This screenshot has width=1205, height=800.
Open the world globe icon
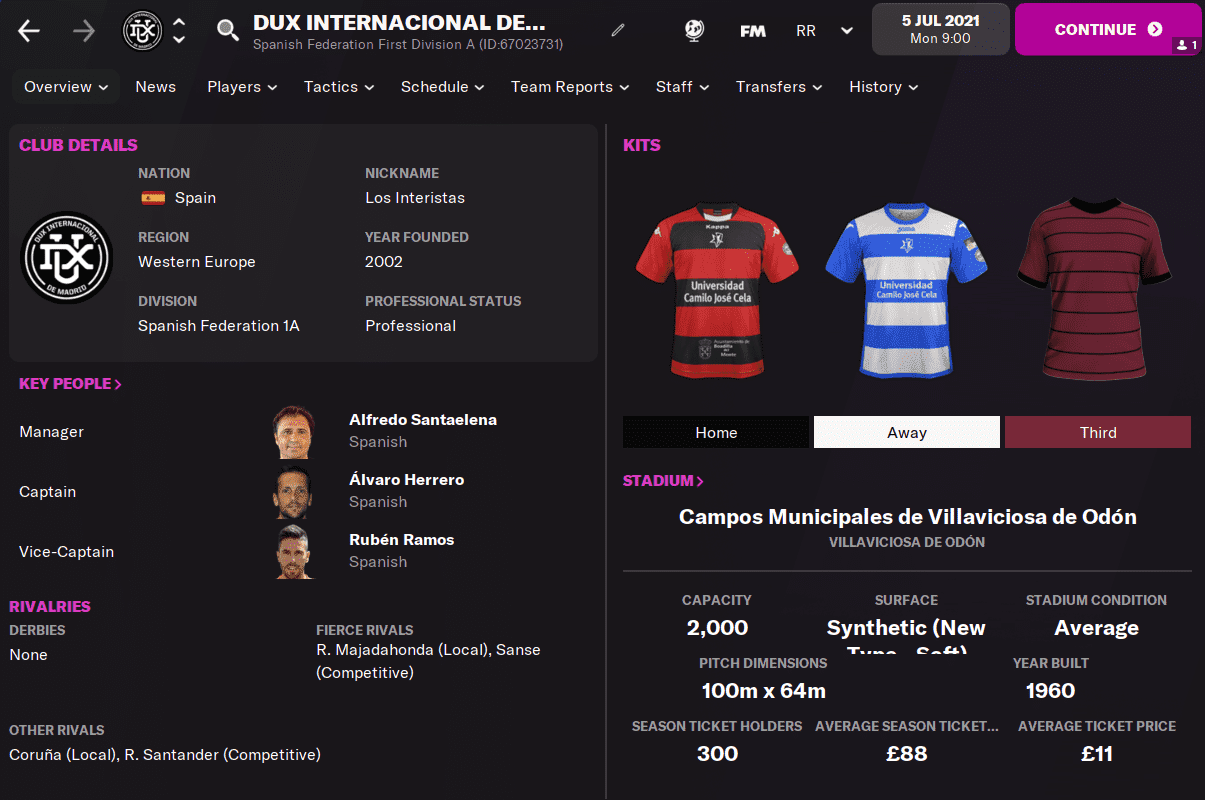point(694,30)
